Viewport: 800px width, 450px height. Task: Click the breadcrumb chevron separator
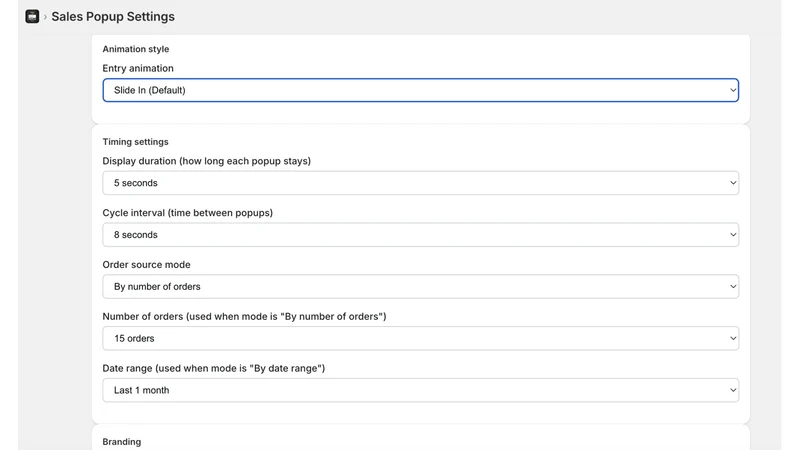pyautogui.click(x=45, y=17)
